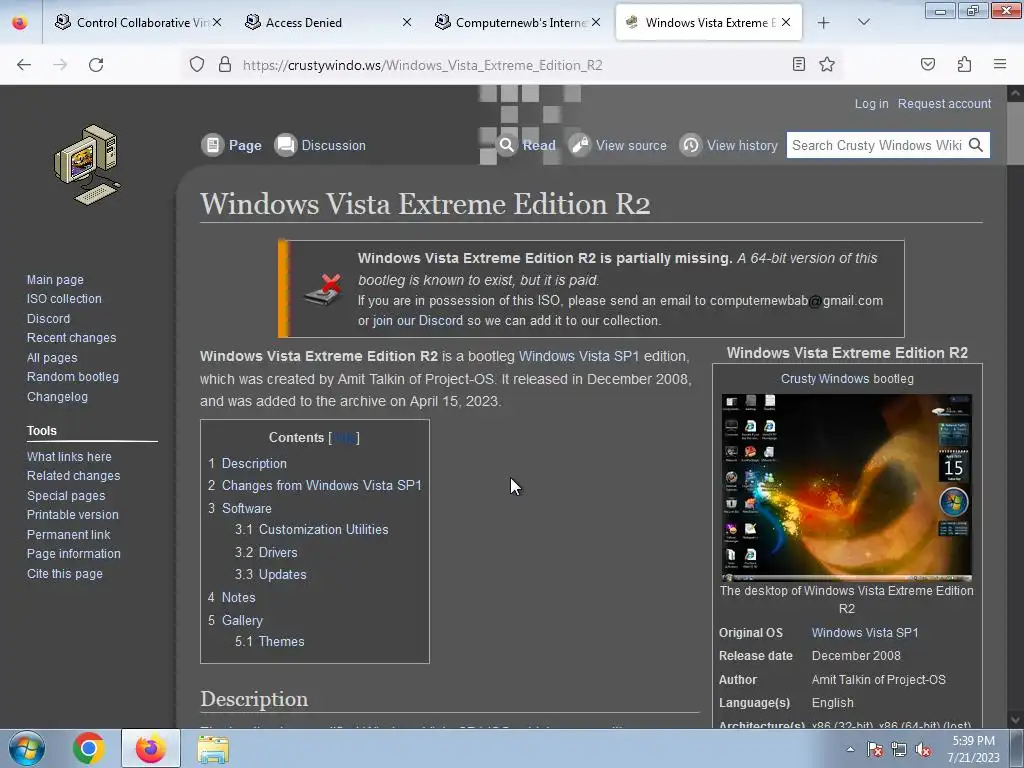Click What links here tool
The height and width of the screenshot is (768, 1024).
tap(69, 456)
